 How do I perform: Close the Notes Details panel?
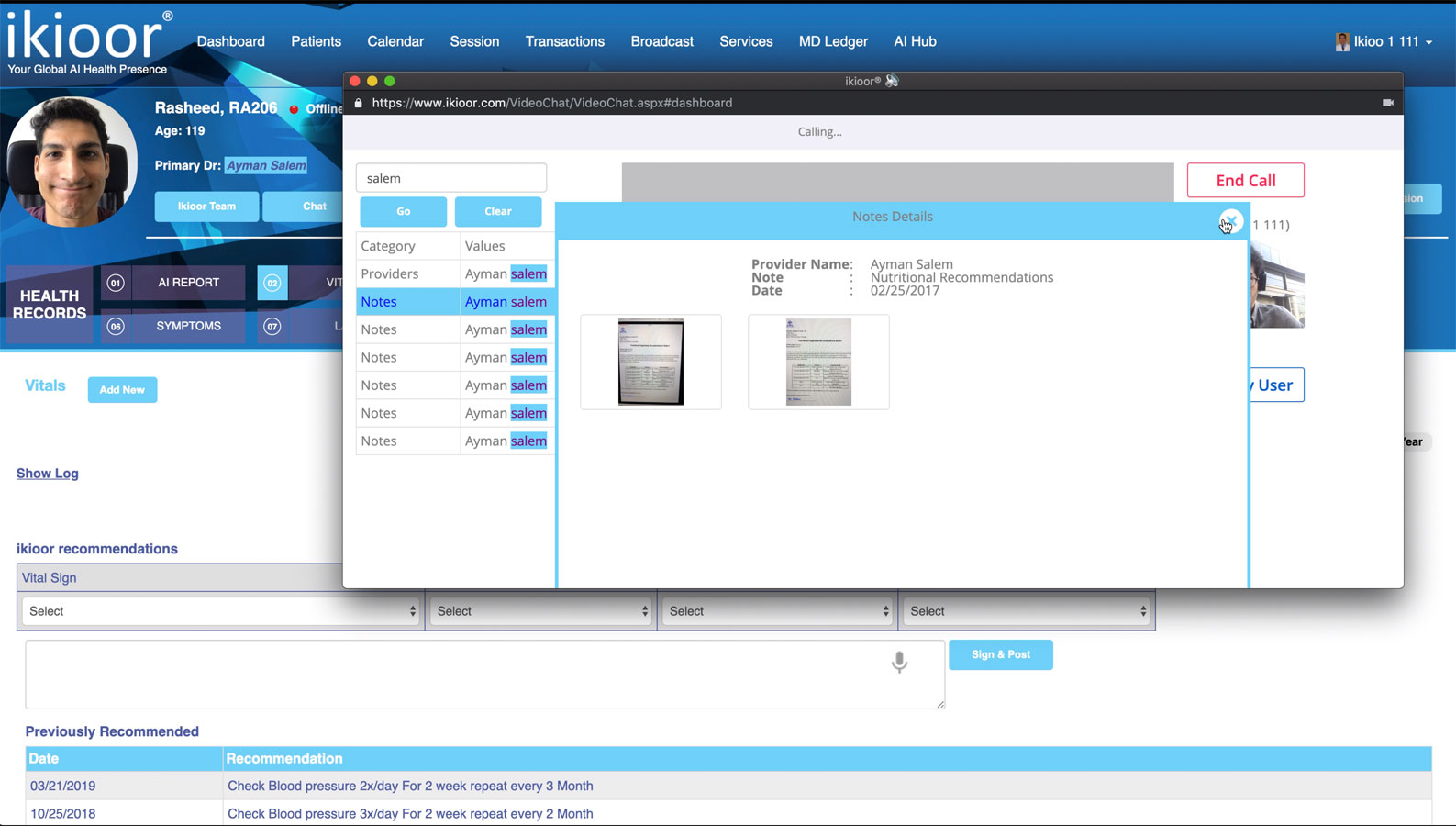tap(1230, 221)
